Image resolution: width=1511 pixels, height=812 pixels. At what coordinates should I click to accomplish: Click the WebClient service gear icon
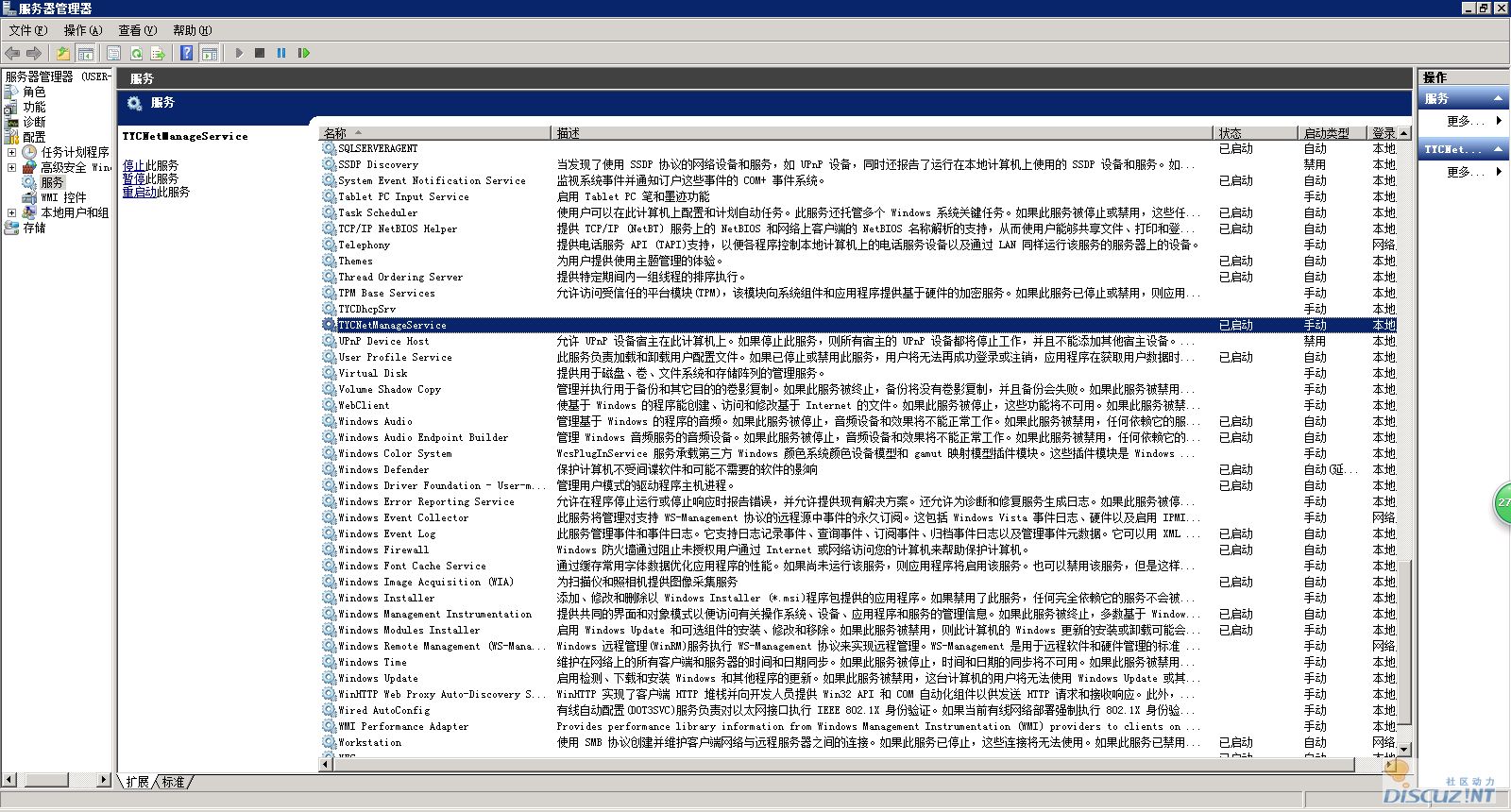click(x=329, y=405)
